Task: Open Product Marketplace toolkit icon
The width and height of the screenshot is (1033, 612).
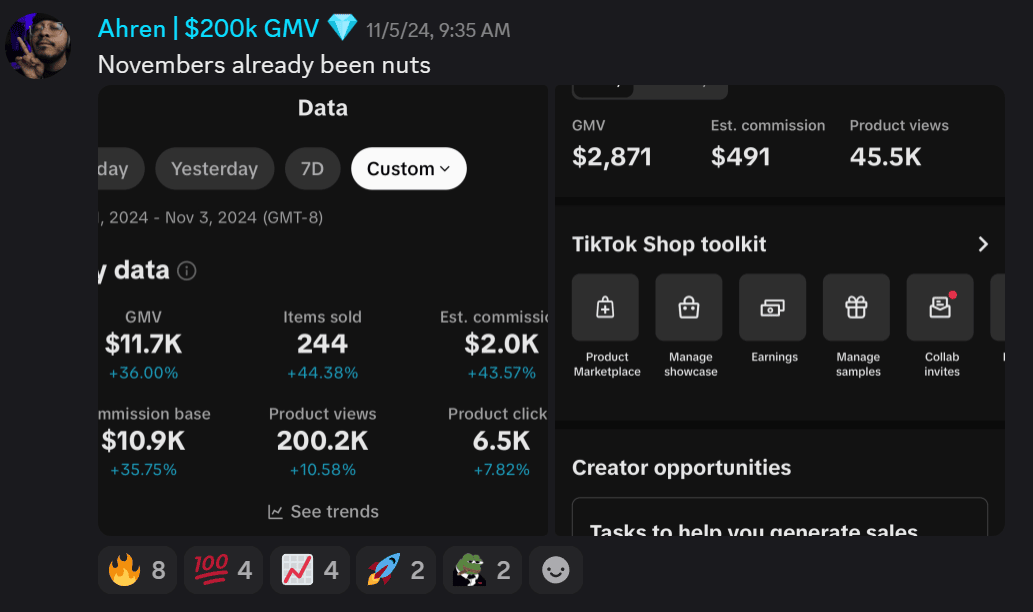Action: click(605, 308)
